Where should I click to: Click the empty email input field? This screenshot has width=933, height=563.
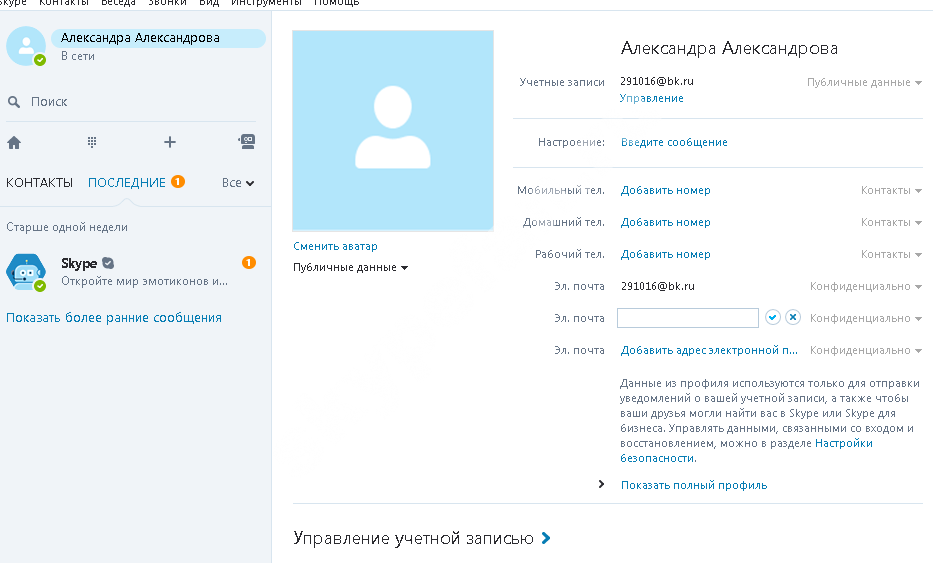(x=687, y=318)
